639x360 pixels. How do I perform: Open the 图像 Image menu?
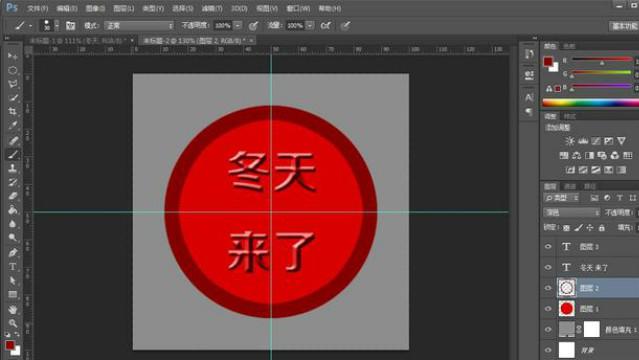click(95, 8)
